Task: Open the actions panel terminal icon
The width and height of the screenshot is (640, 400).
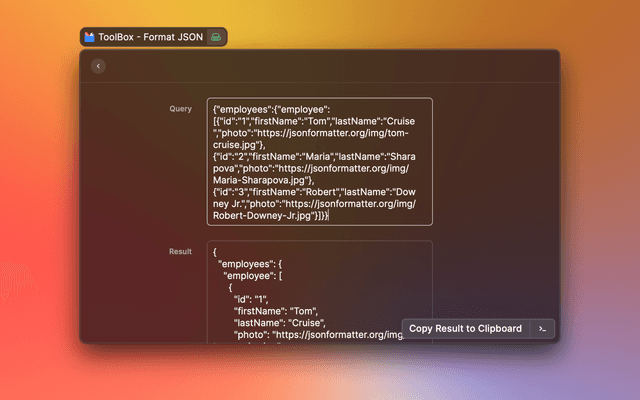Action: pyautogui.click(x=541, y=328)
